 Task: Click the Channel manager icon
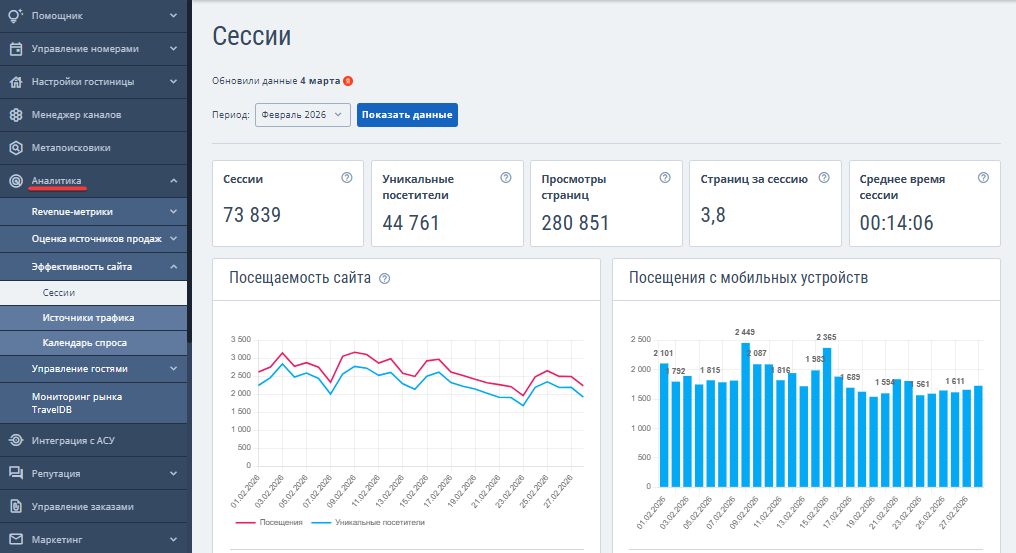pyautogui.click(x=16, y=115)
